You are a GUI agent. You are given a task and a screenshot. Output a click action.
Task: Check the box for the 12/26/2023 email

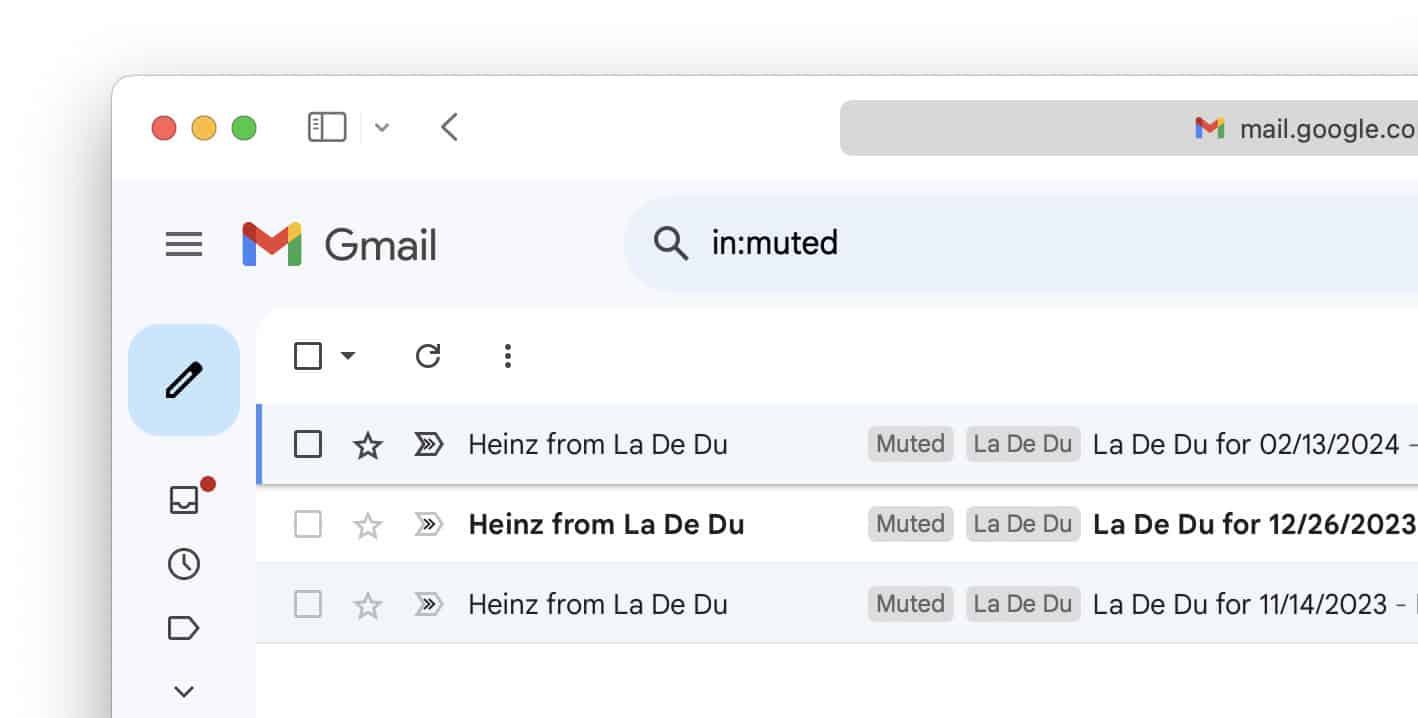[308, 524]
